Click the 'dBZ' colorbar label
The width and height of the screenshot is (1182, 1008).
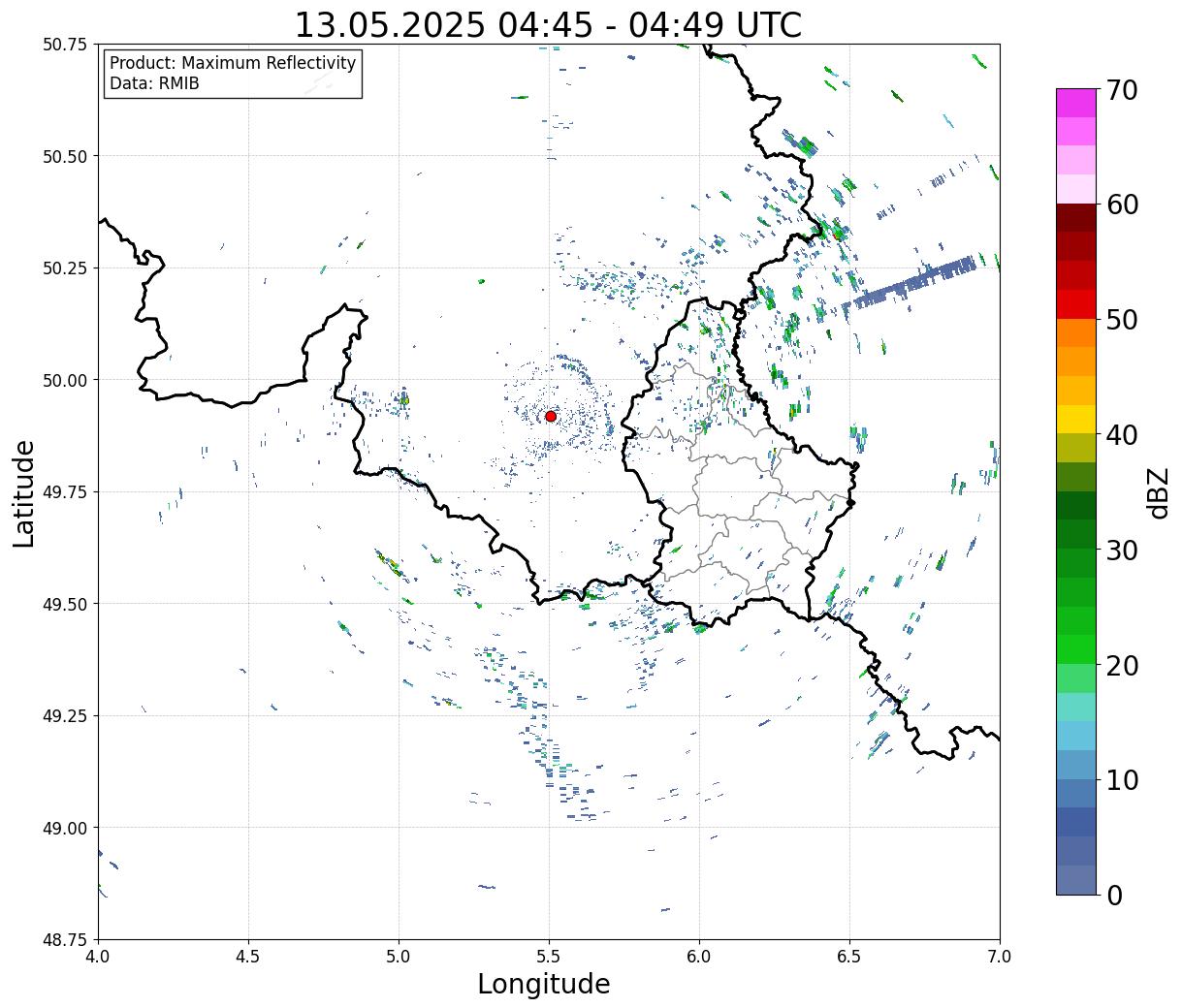point(1158,492)
